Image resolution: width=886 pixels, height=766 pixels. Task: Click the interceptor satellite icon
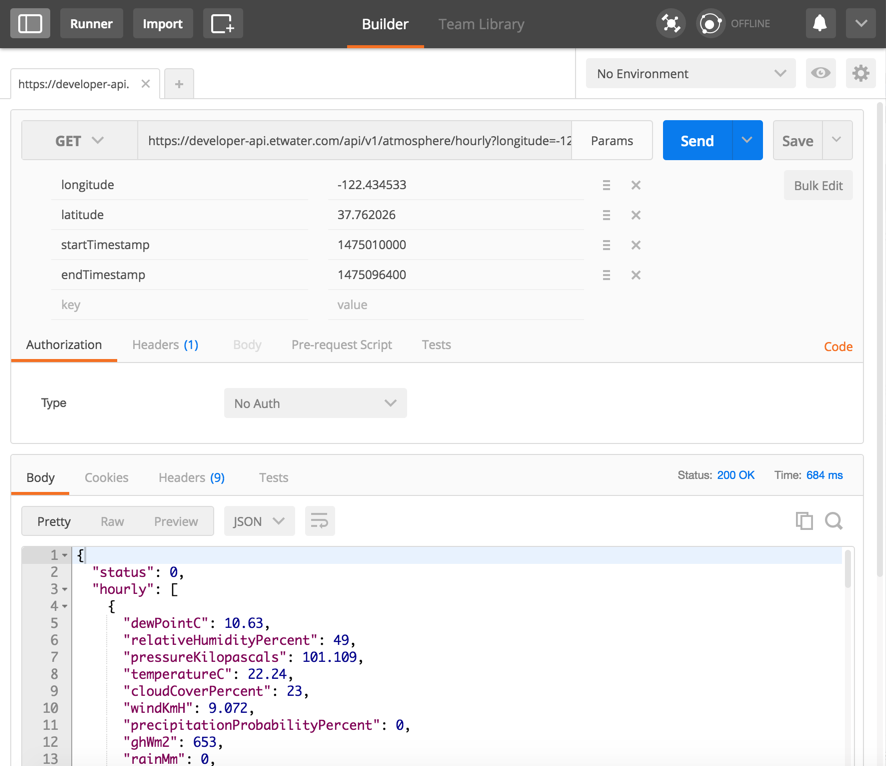point(671,24)
